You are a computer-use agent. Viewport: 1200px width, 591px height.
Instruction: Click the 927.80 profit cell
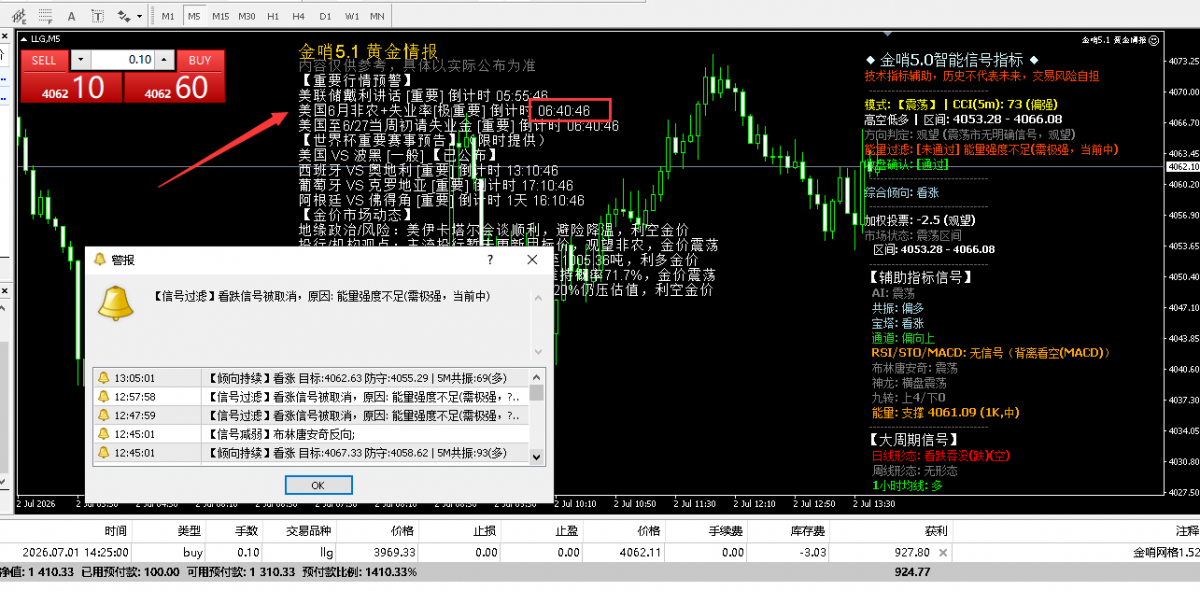pyautogui.click(x=910, y=552)
